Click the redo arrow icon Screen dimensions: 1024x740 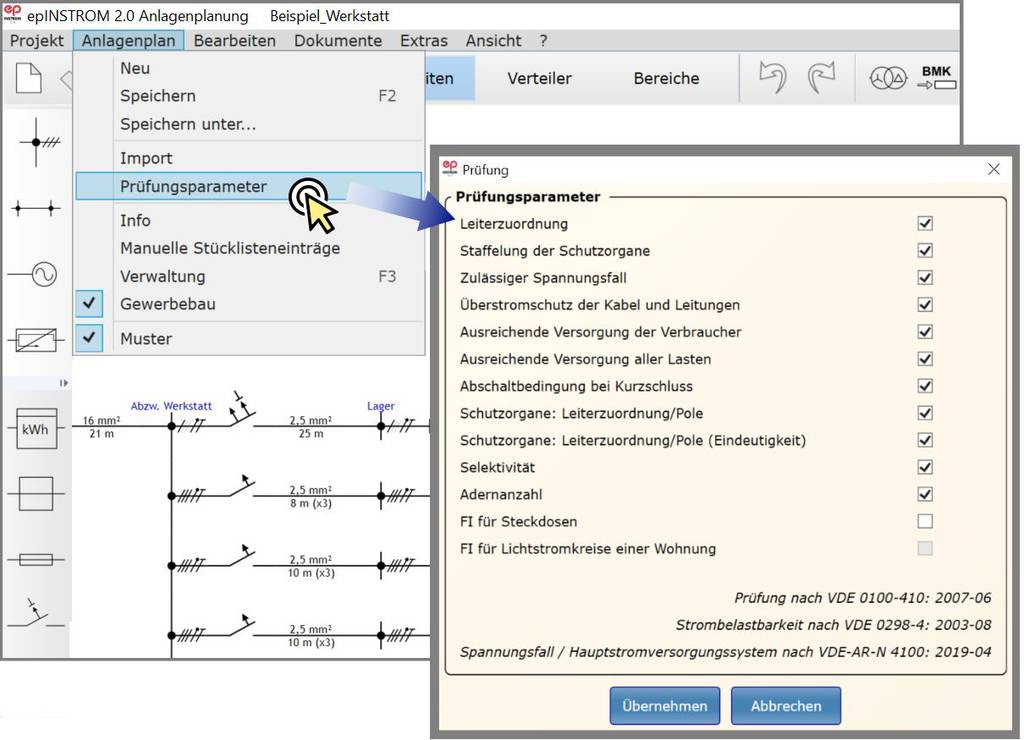[822, 78]
